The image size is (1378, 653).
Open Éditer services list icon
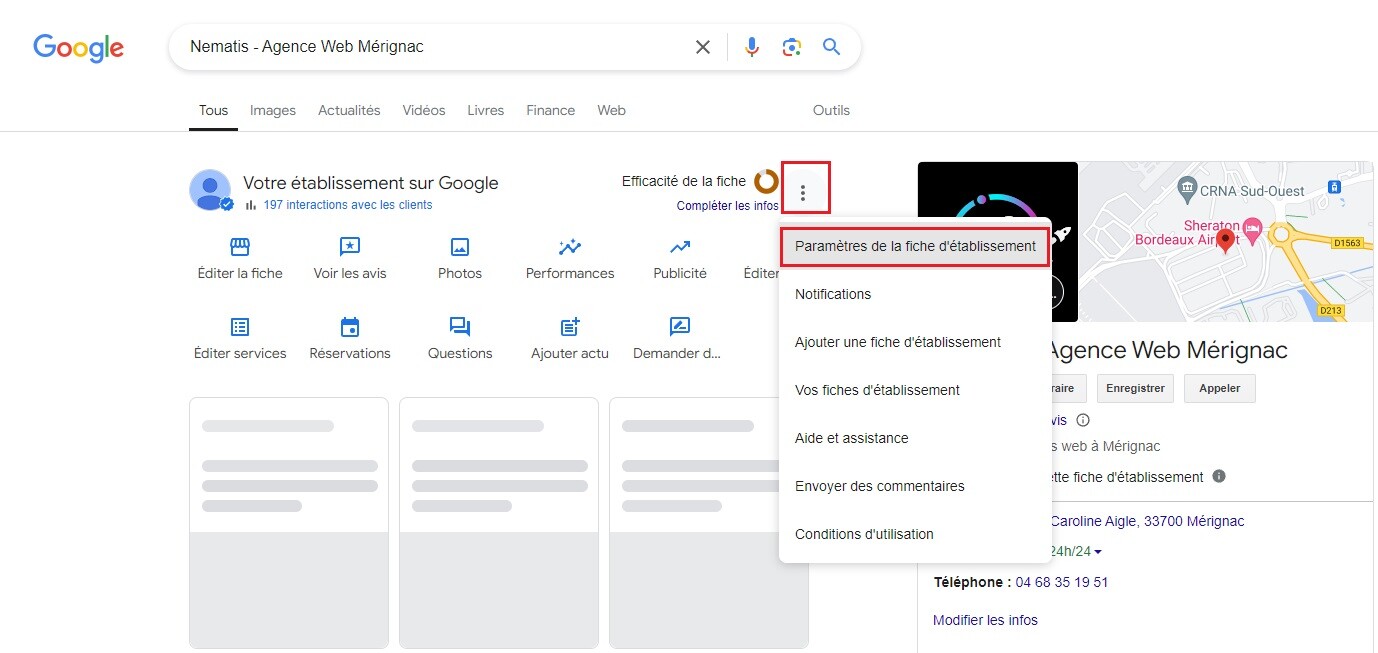pos(240,327)
